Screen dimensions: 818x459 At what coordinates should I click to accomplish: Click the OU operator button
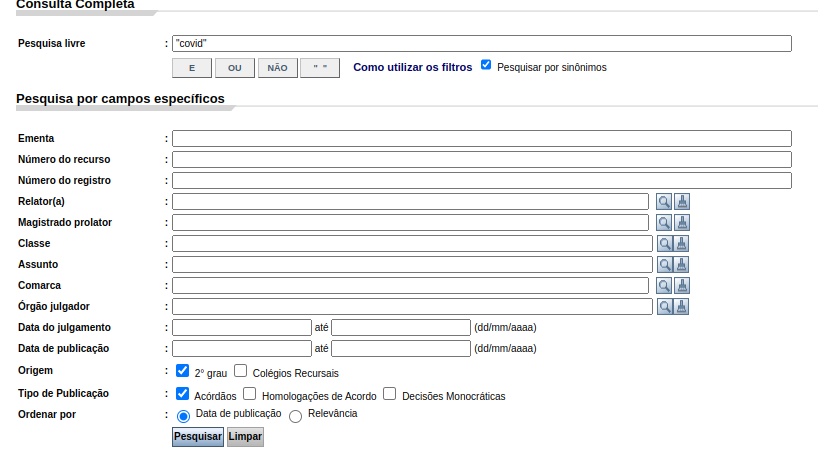[x=234, y=68]
